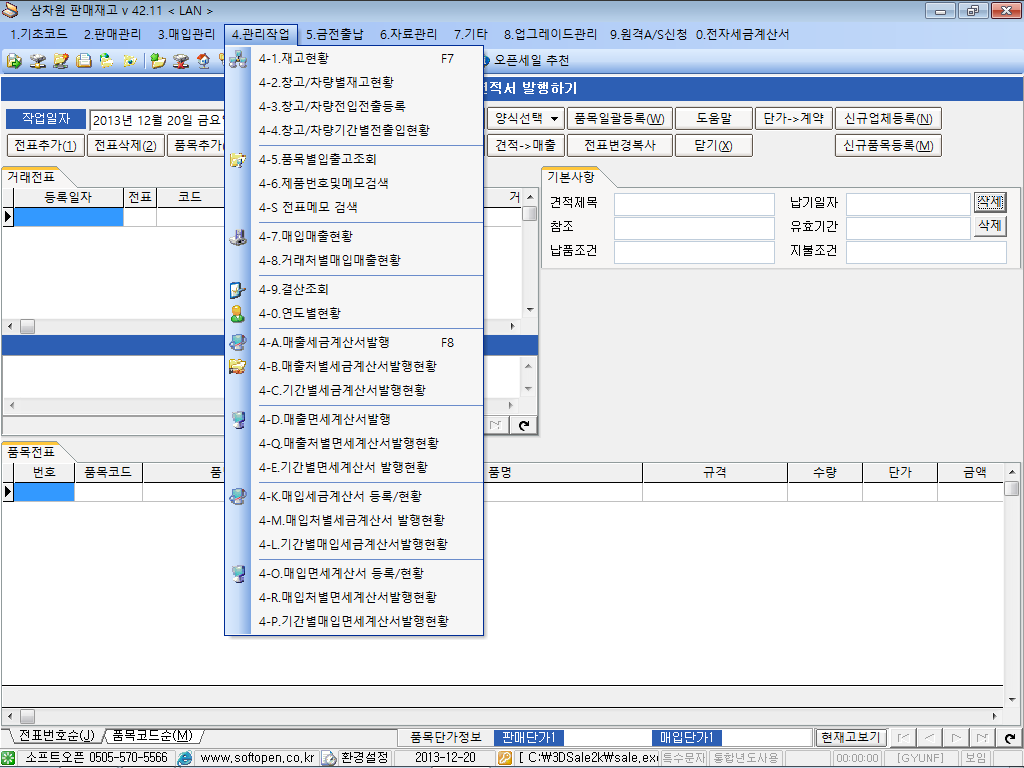1024x768 pixels.
Task: Click the network icon beside 4-1.재고현황
Action: pyautogui.click(x=238, y=59)
